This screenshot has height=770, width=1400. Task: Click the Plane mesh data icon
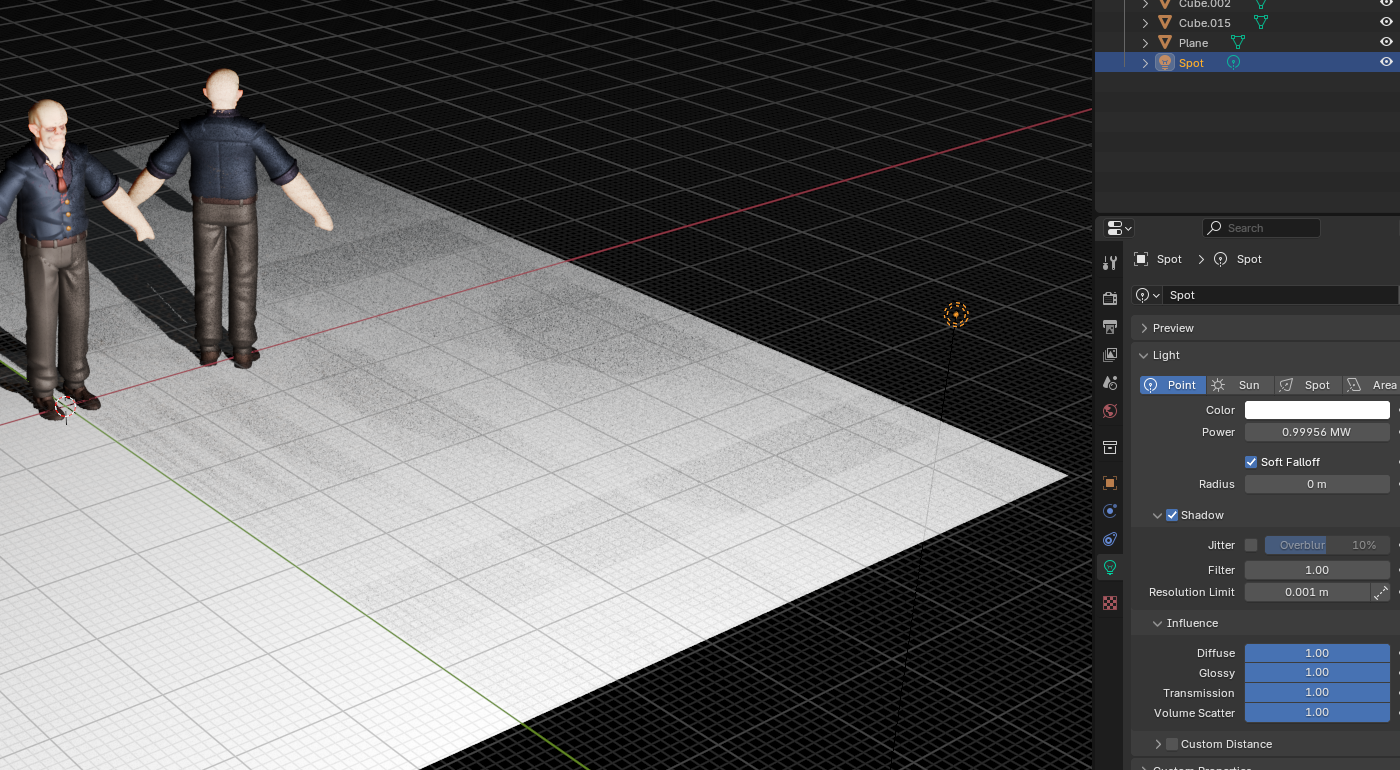click(1238, 42)
